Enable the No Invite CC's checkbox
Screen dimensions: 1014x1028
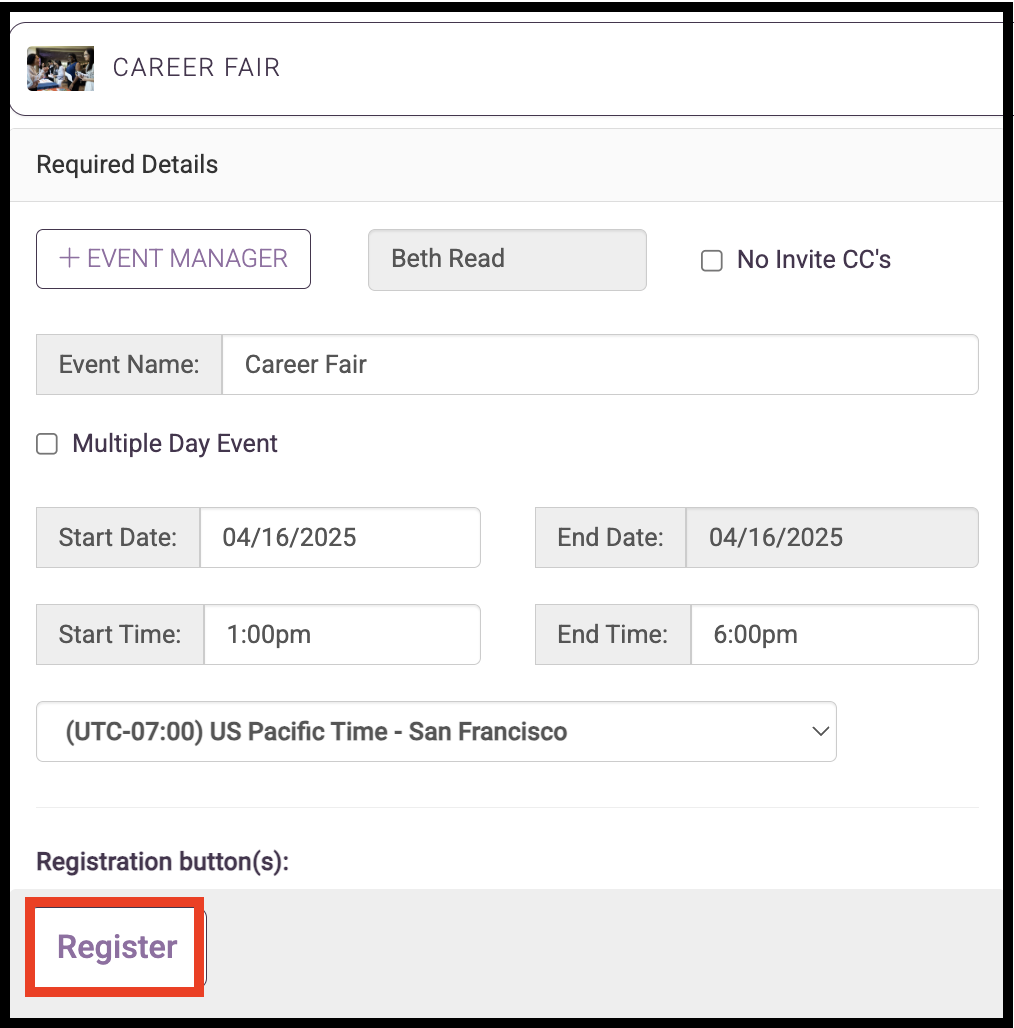tap(712, 260)
